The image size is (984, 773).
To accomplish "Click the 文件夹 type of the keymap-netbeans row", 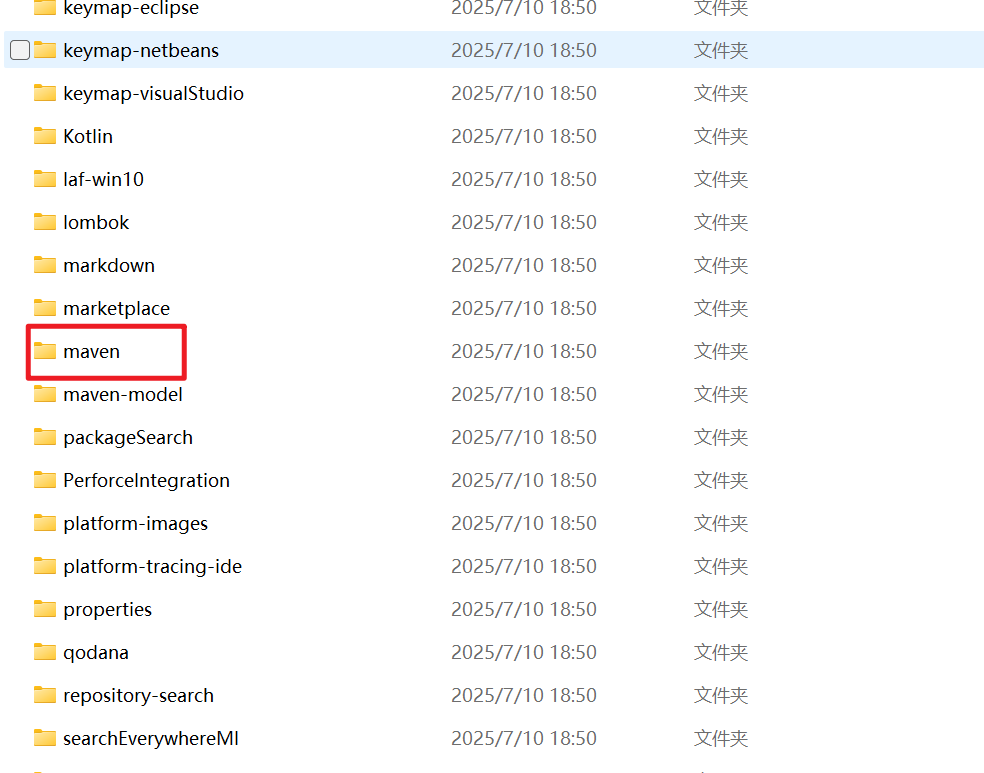I will coord(721,50).
